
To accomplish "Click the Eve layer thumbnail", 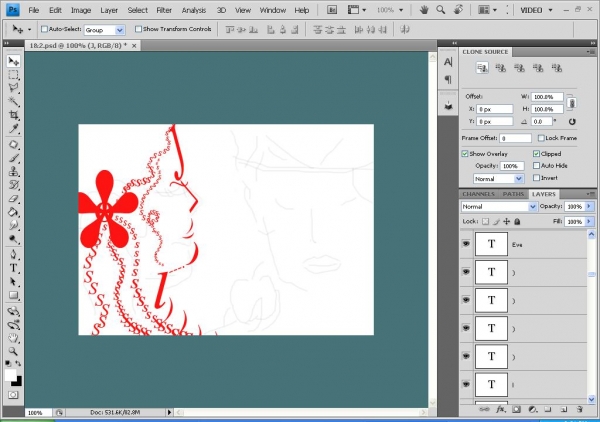I will pyautogui.click(x=491, y=244).
